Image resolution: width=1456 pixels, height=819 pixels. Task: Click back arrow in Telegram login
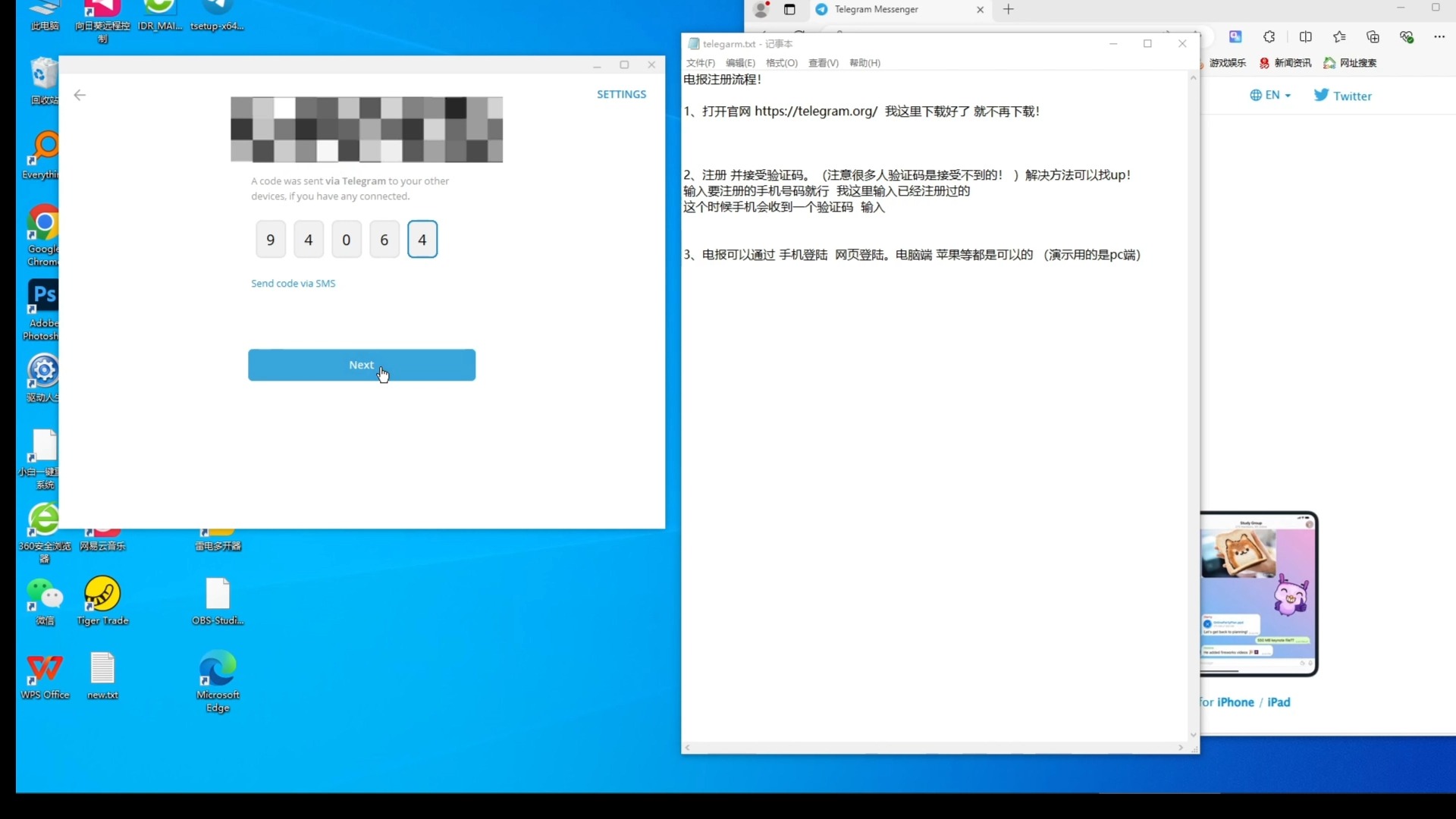point(80,95)
